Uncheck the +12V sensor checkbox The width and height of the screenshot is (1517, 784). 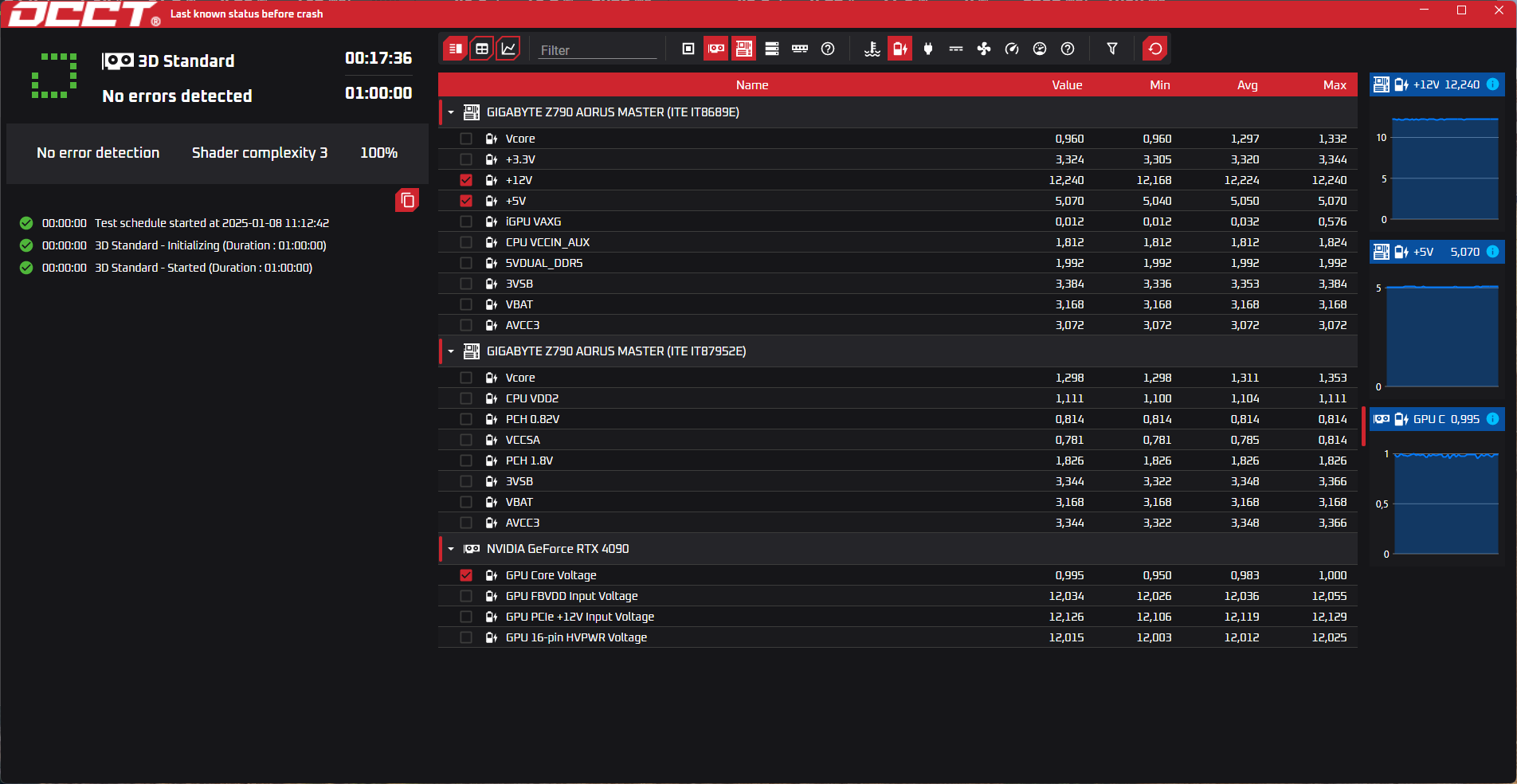tap(466, 180)
